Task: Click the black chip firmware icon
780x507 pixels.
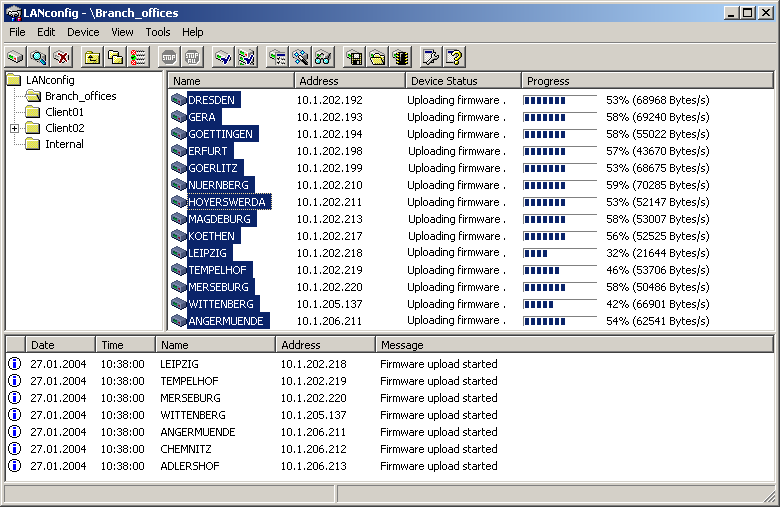Action: (400, 57)
